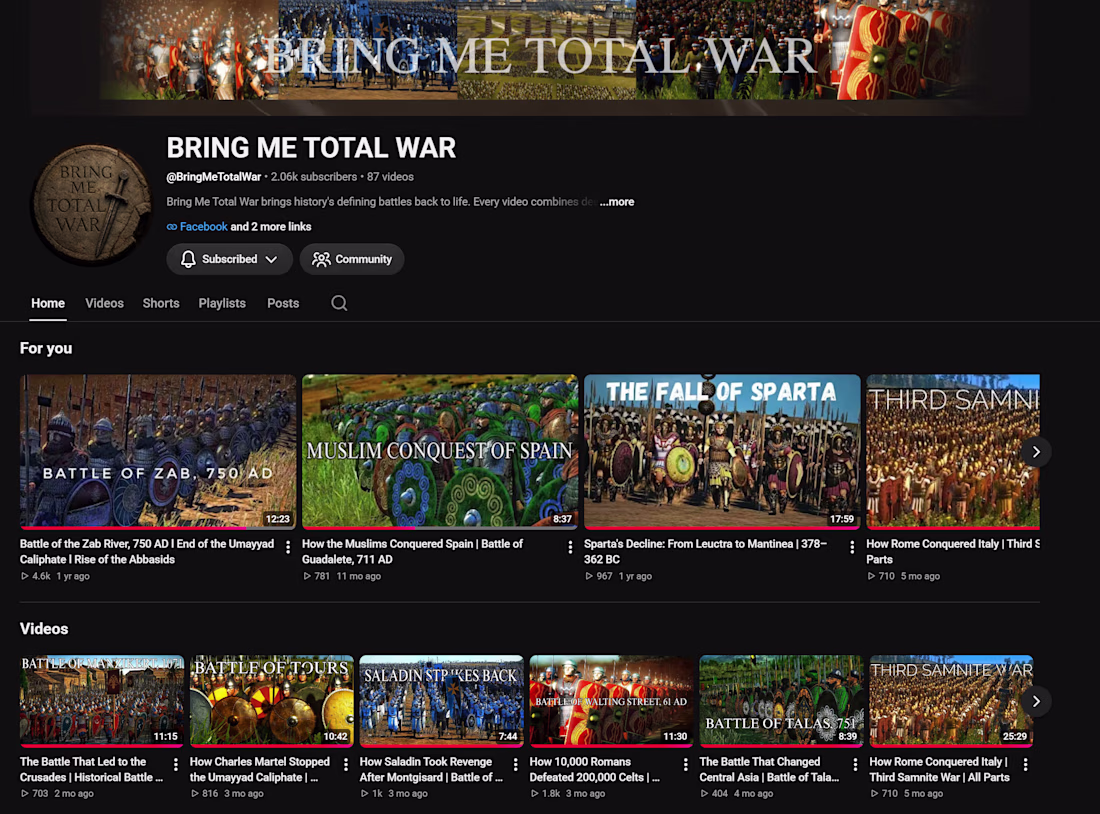Screen dimensions: 1100x814
Task: Play the Muslim Conquest of Spain thumbnail
Action: click(440, 452)
